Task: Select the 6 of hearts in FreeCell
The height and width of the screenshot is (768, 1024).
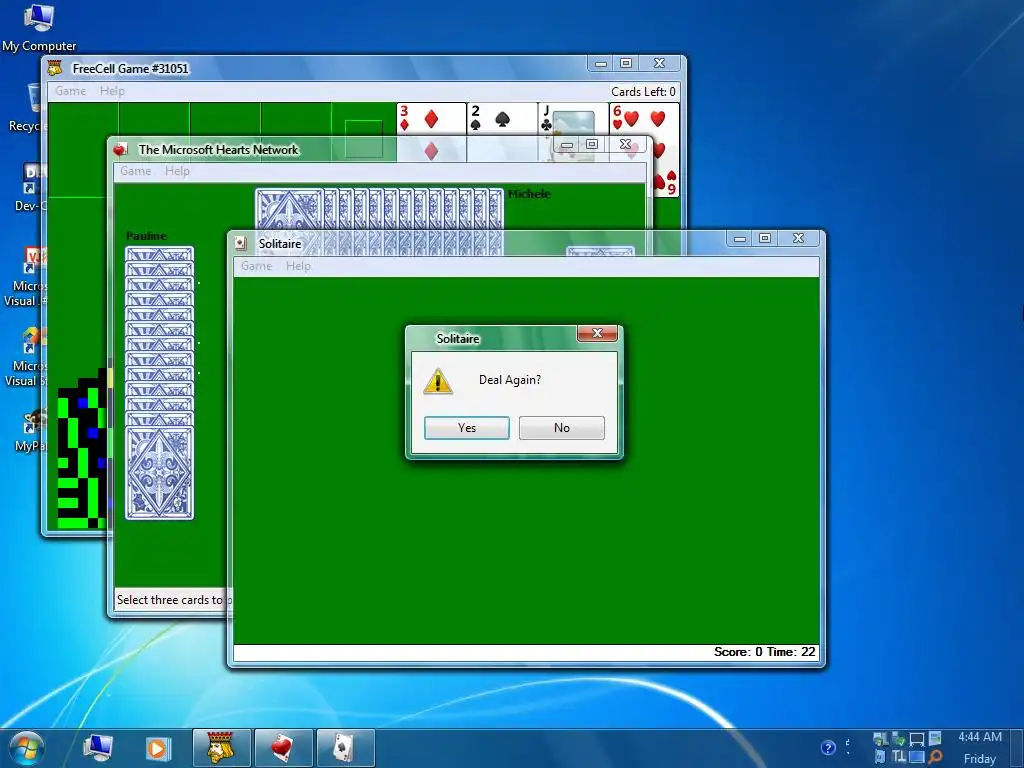Action: [x=644, y=119]
